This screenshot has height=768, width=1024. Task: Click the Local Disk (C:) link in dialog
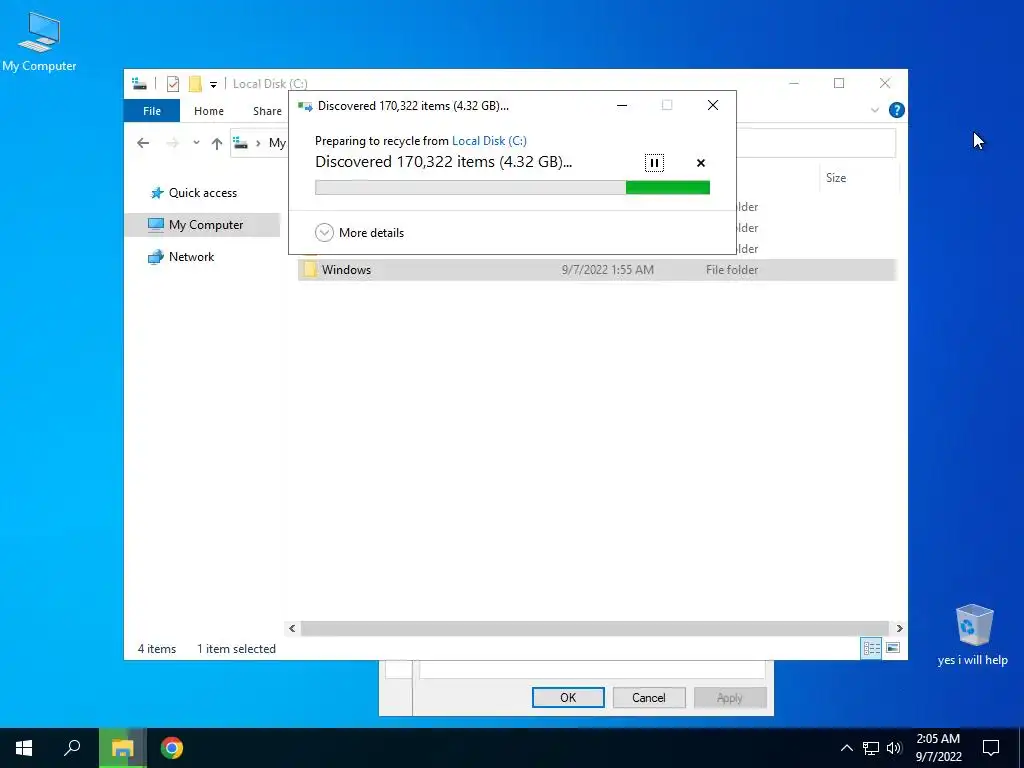489,140
